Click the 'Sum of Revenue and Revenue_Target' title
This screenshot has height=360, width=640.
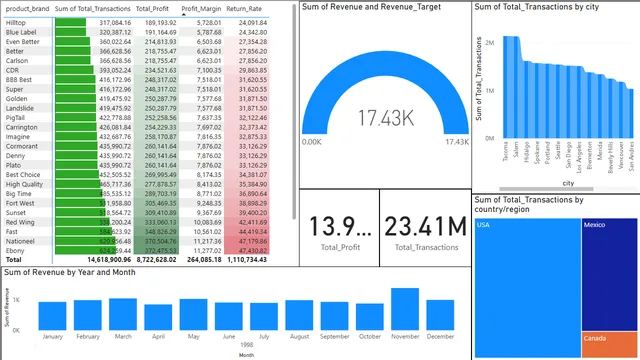point(371,7)
